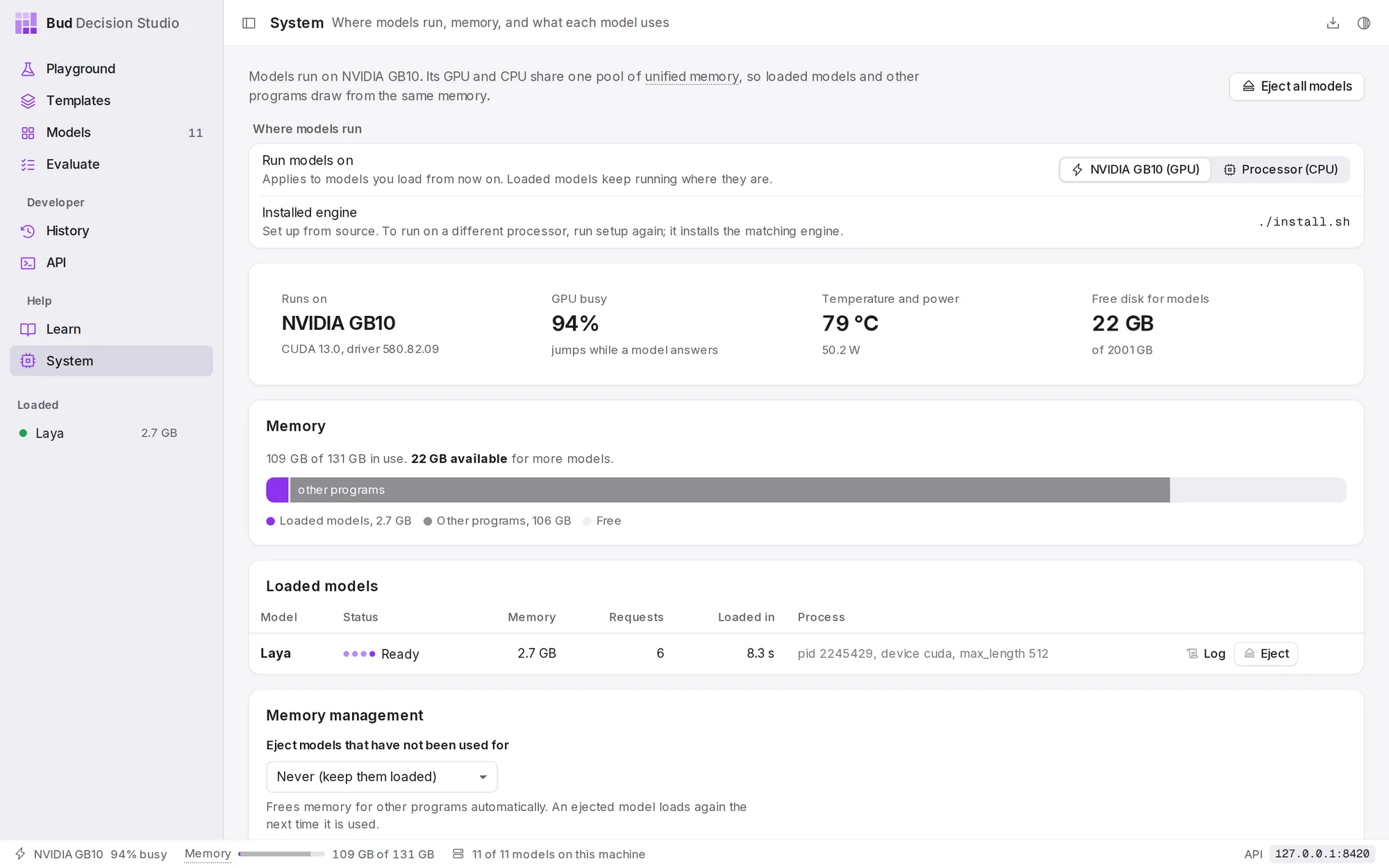Click the ./install.sh command text

click(x=1304, y=222)
